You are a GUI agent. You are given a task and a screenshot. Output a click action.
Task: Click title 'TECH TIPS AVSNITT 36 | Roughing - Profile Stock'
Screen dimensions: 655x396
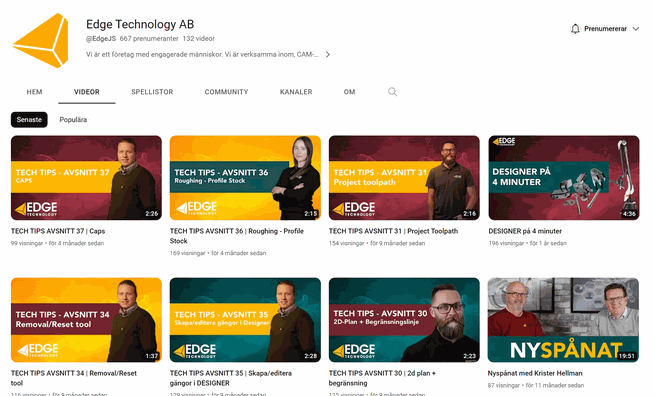[236, 236]
